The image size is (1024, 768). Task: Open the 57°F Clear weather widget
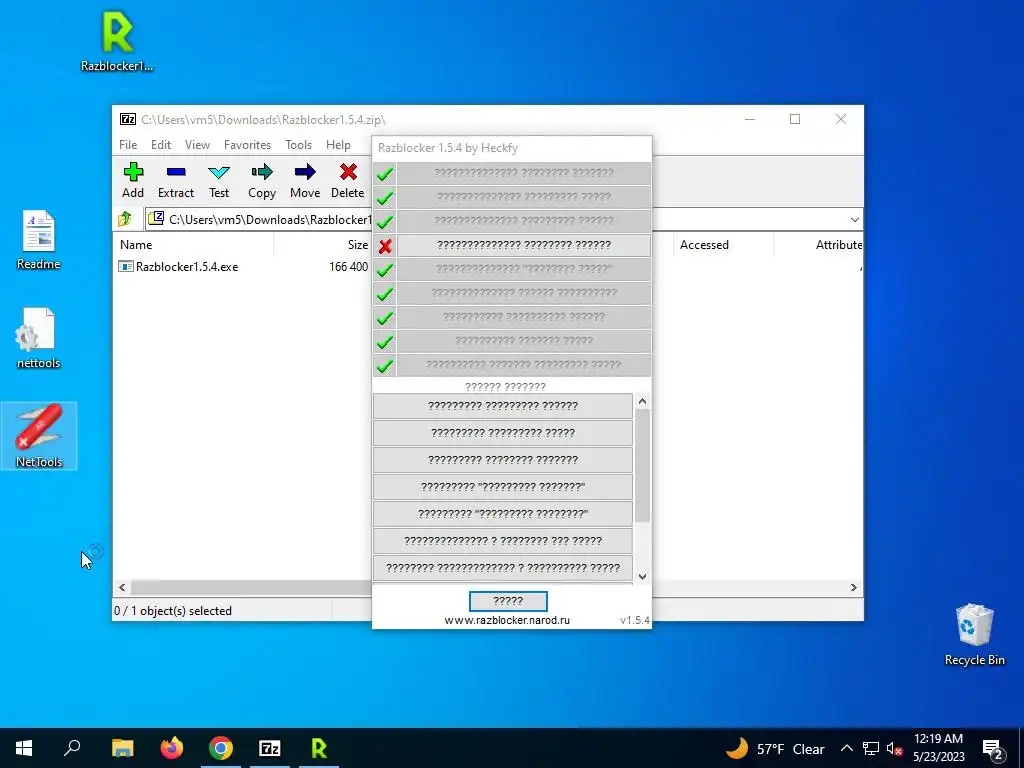(x=775, y=749)
